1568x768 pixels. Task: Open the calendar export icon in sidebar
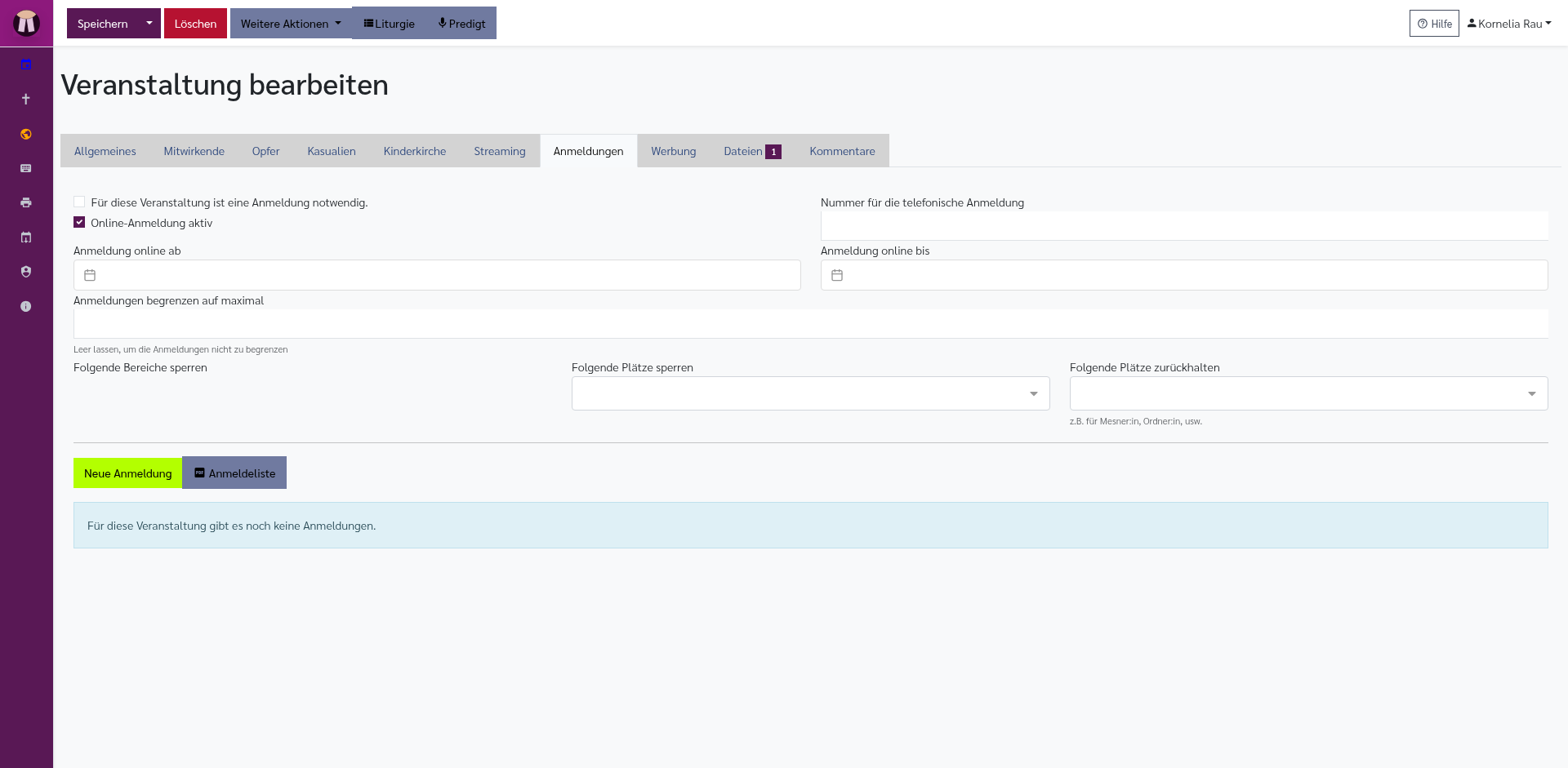[26, 238]
